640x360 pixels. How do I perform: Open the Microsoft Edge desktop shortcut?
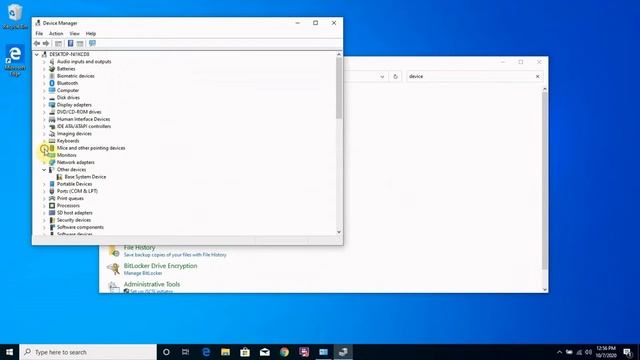[x=15, y=60]
